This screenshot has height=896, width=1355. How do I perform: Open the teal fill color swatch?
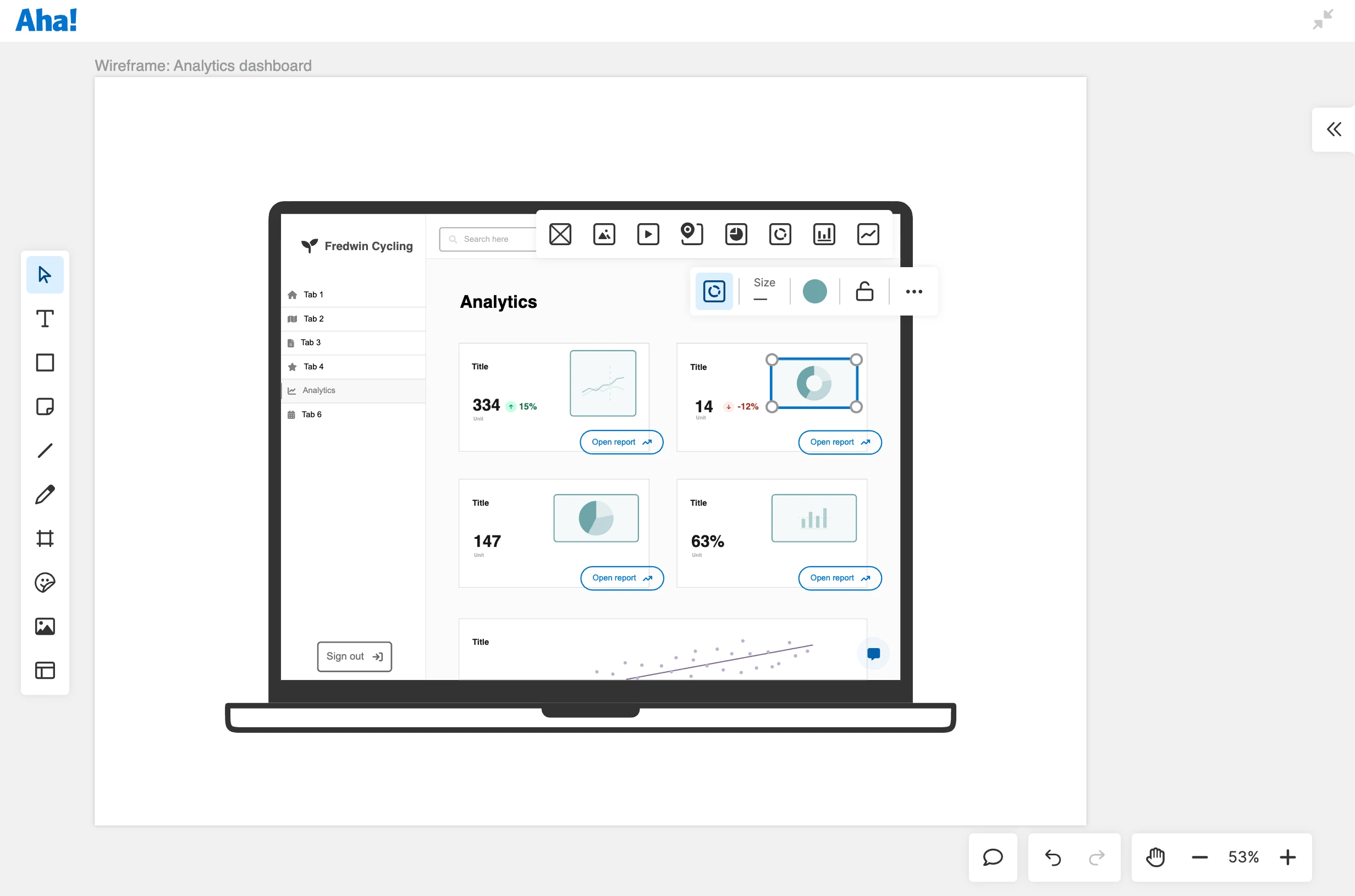pyautogui.click(x=814, y=291)
